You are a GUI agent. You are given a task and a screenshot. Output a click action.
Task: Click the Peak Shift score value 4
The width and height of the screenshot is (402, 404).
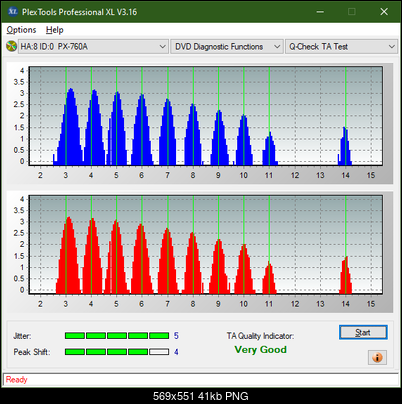click(x=176, y=352)
